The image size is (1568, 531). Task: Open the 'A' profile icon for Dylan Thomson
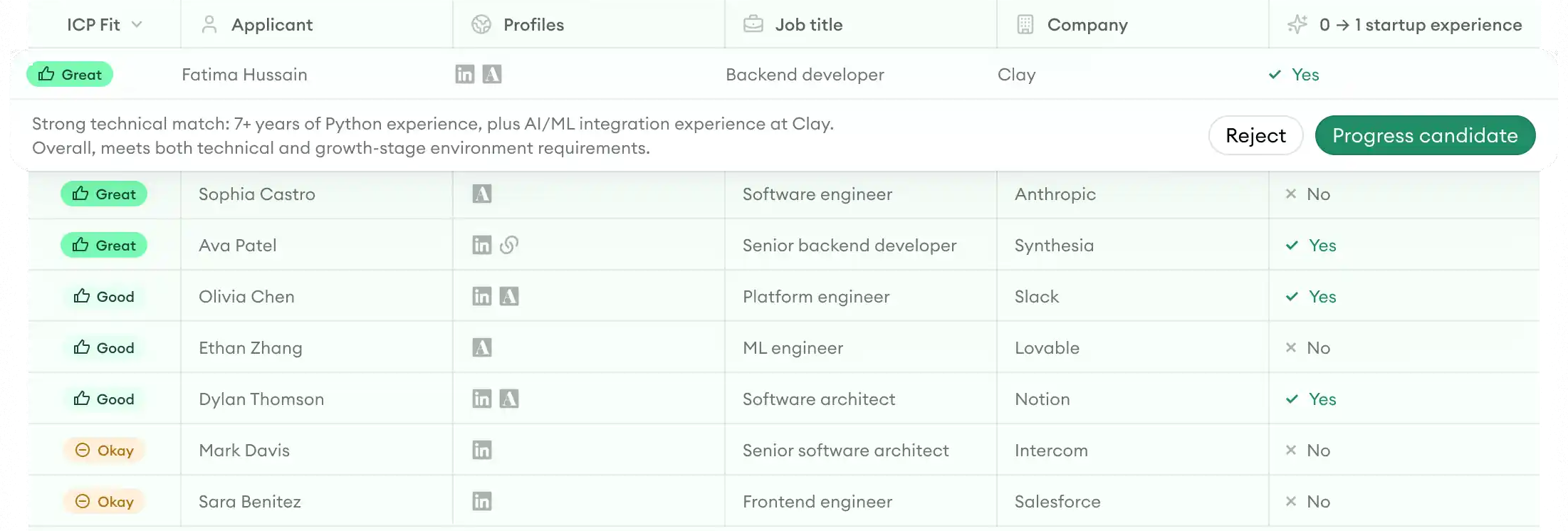(x=509, y=399)
